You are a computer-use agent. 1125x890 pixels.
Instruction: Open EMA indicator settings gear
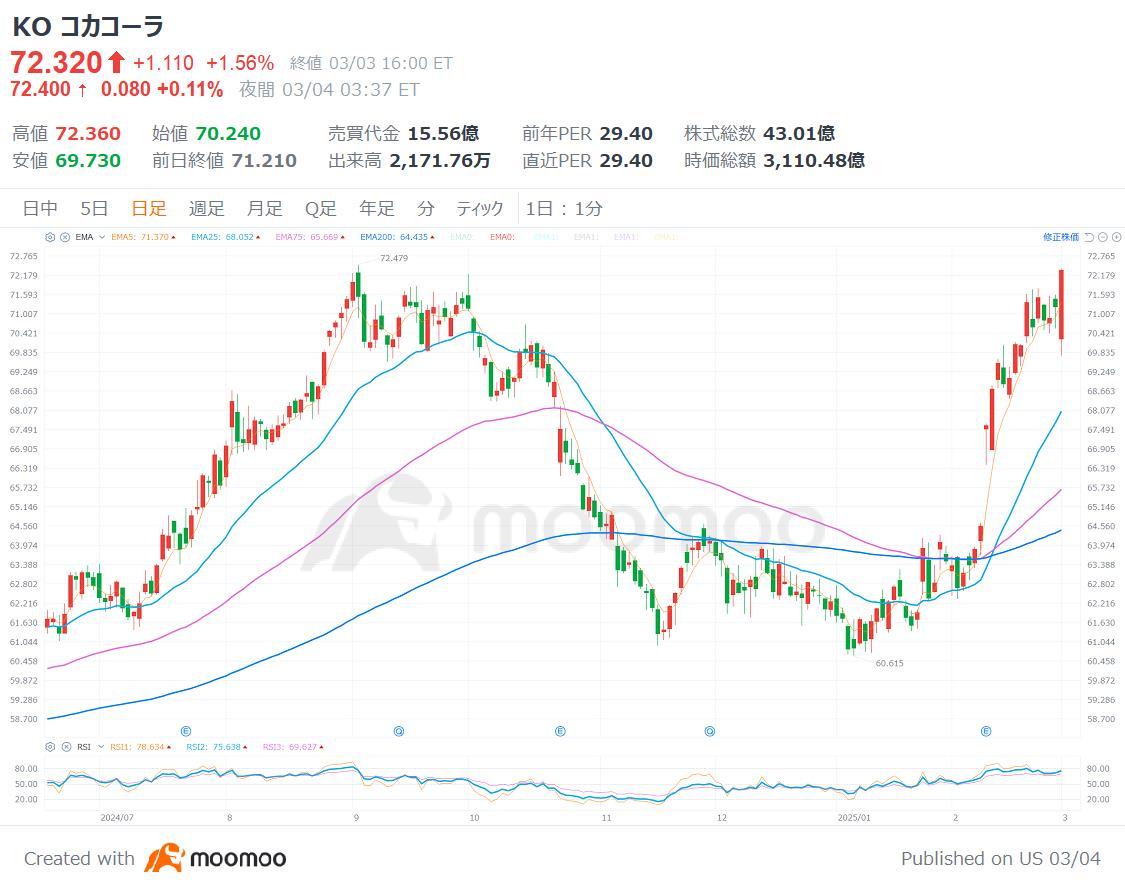pyautogui.click(x=50, y=237)
